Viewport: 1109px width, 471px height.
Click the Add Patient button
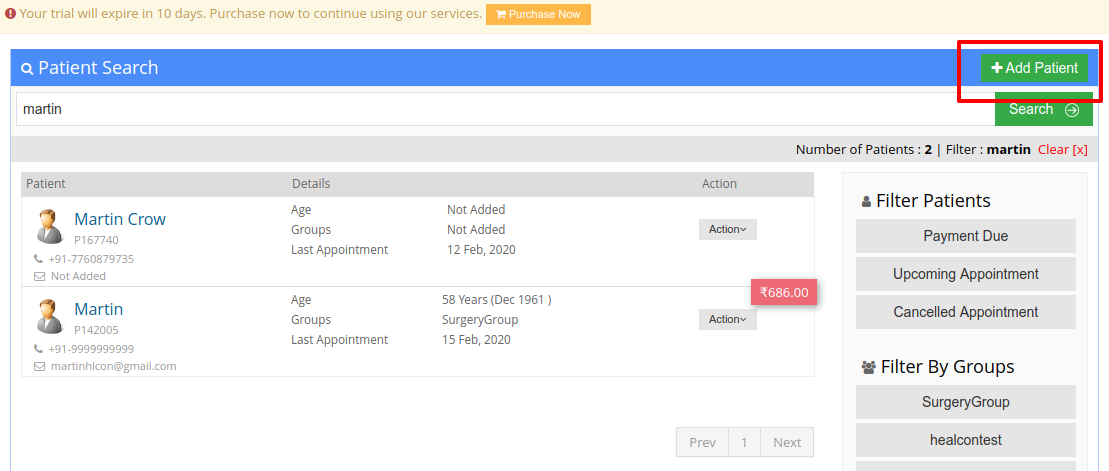[x=1034, y=68]
